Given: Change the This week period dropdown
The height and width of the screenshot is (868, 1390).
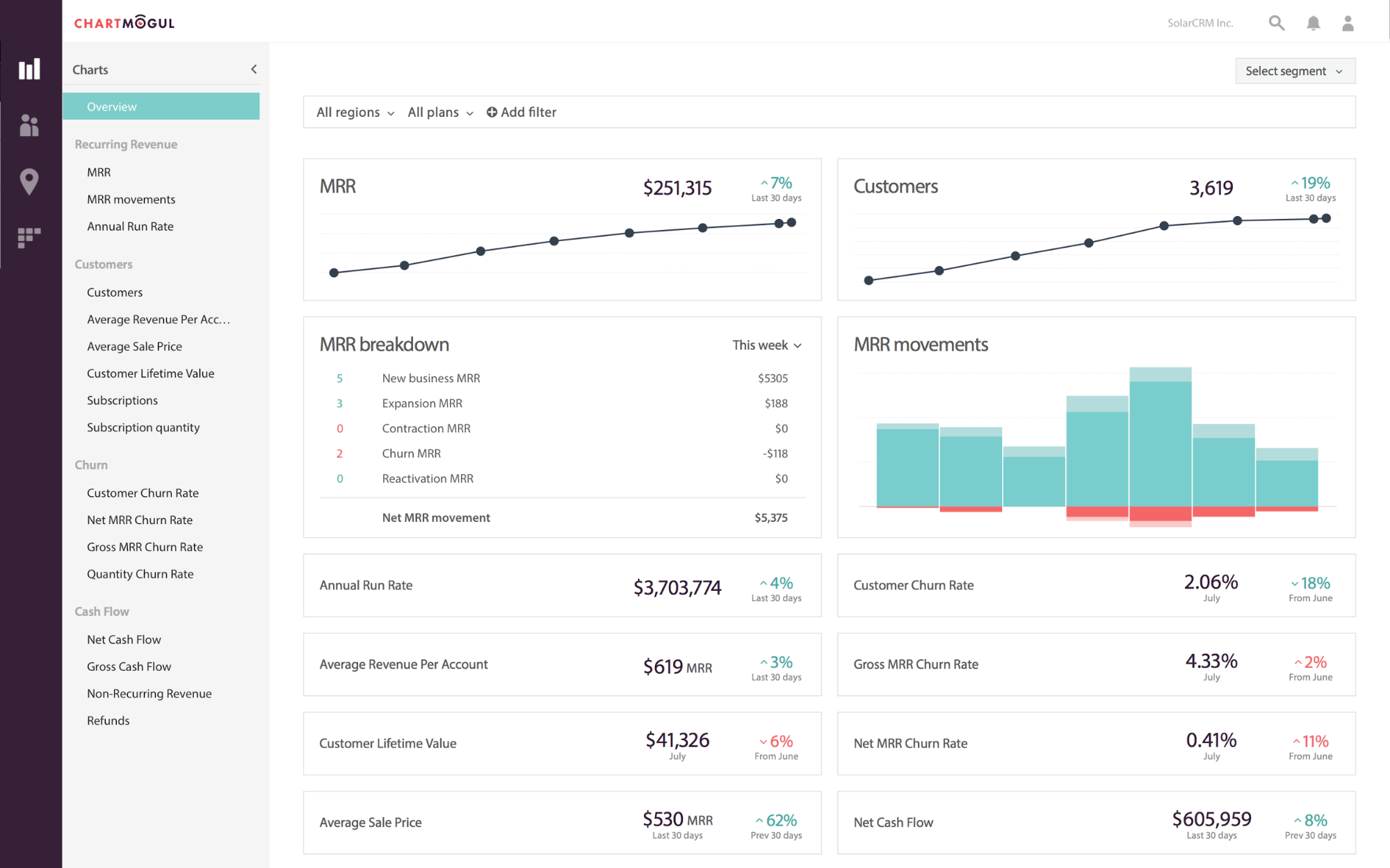Looking at the screenshot, I should pos(766,345).
